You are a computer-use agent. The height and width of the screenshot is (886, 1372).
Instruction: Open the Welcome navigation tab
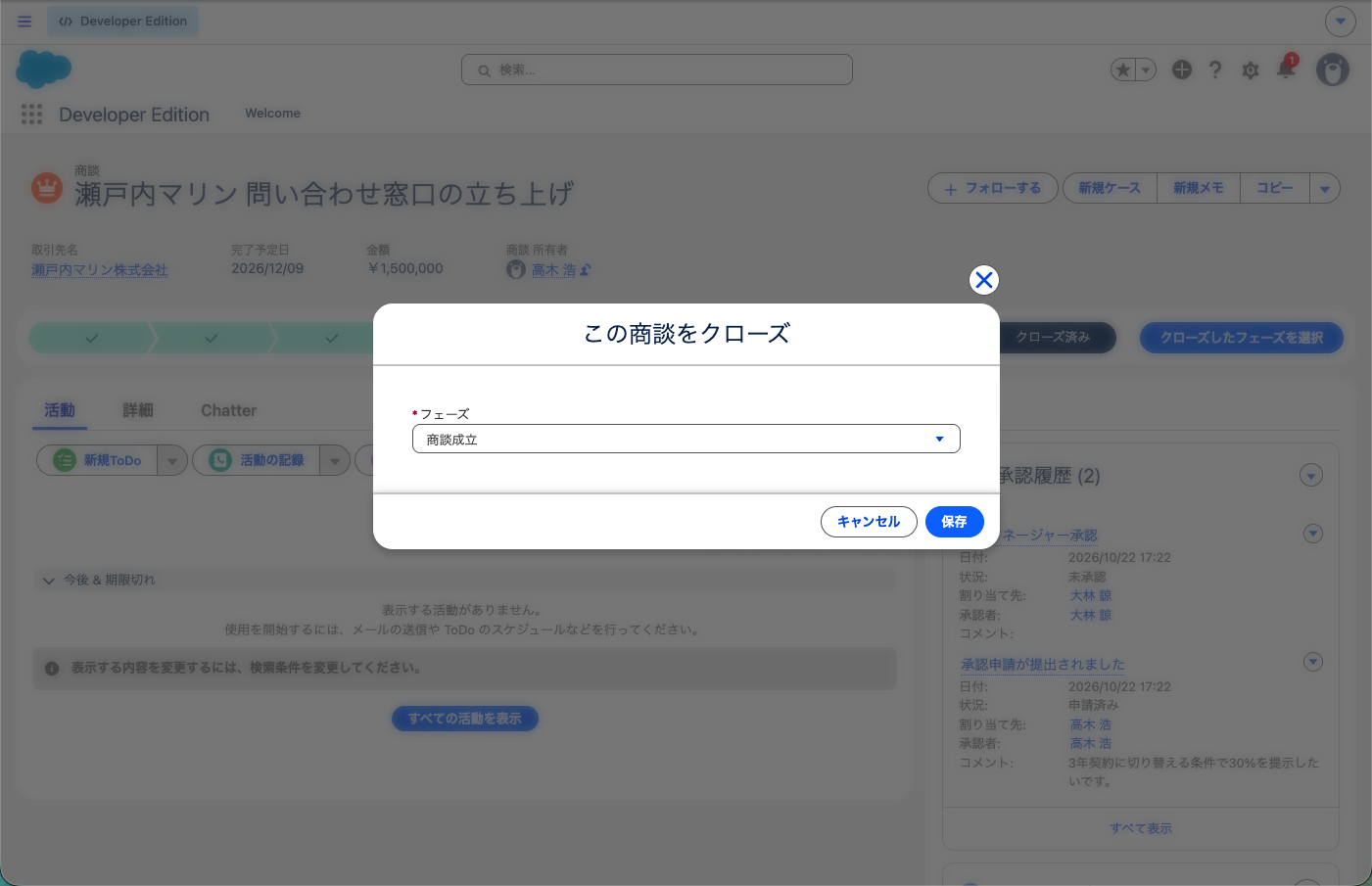272,114
